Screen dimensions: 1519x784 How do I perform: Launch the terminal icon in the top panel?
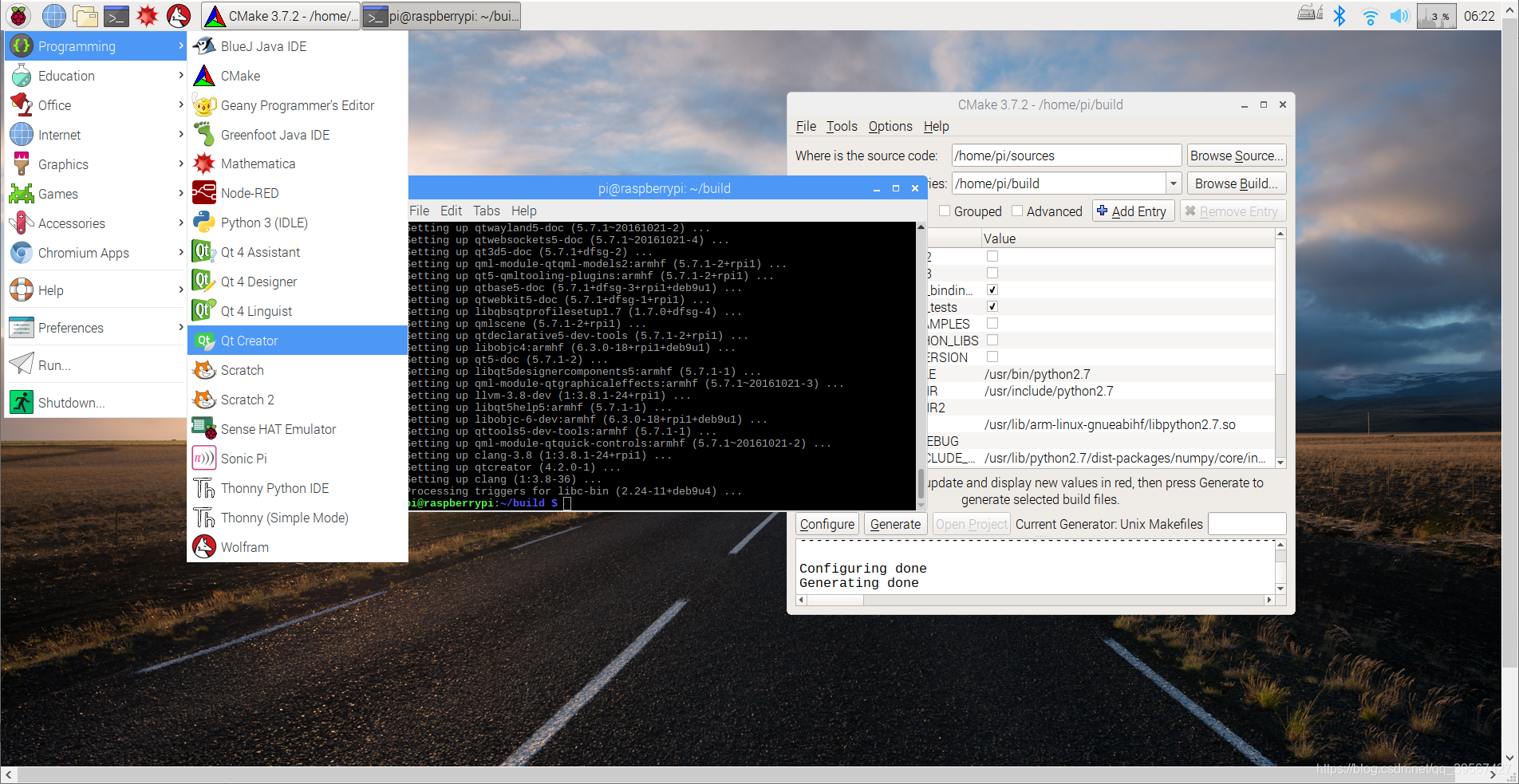pyautogui.click(x=116, y=15)
